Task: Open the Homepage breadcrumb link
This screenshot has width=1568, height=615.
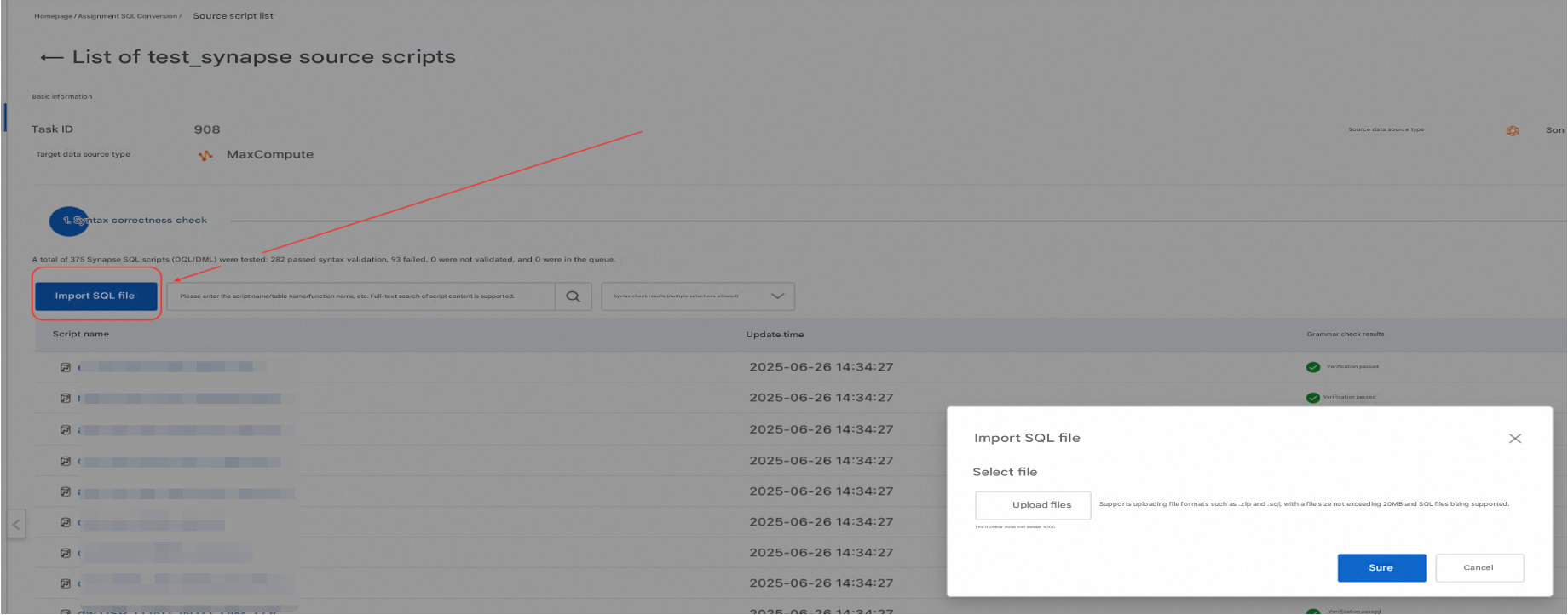Action: (x=53, y=16)
